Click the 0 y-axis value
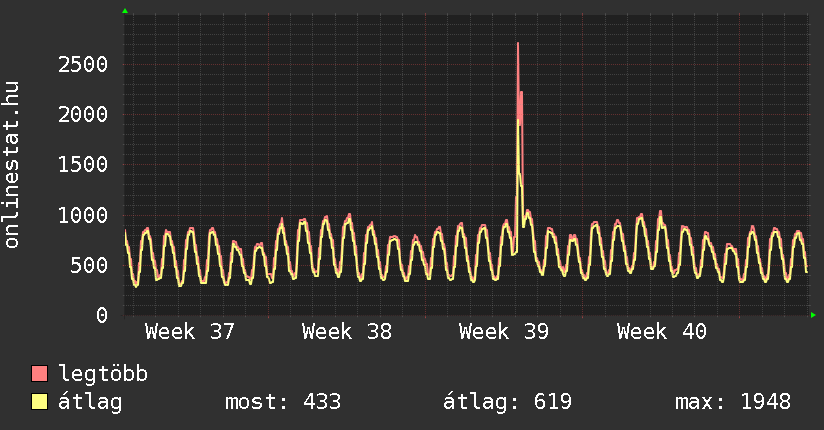The image size is (824, 430). 102,315
